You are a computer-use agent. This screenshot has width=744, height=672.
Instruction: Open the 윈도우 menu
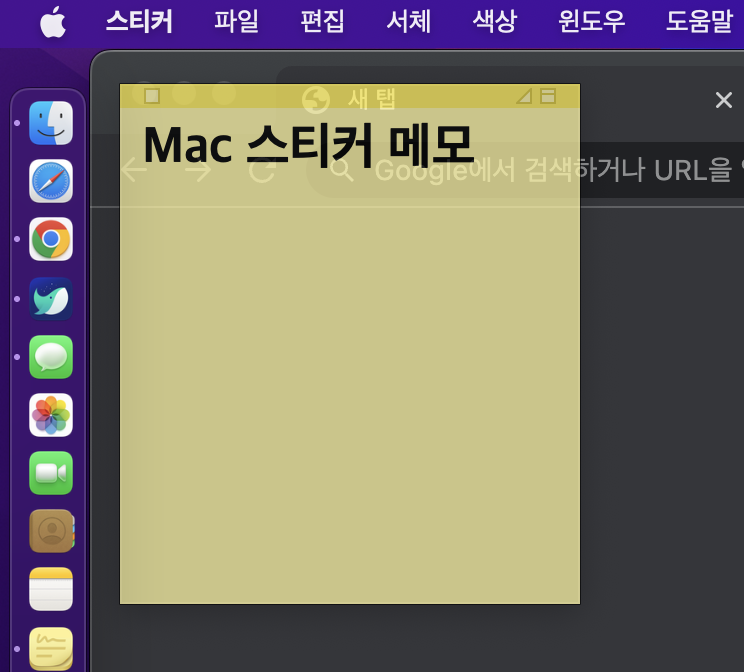pos(591,22)
